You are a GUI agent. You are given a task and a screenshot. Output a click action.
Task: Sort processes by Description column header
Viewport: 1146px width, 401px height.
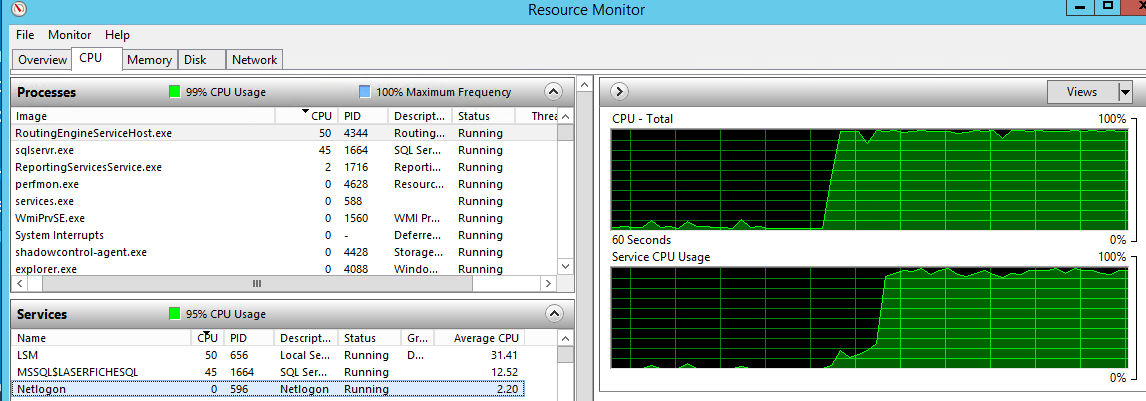tap(420, 116)
